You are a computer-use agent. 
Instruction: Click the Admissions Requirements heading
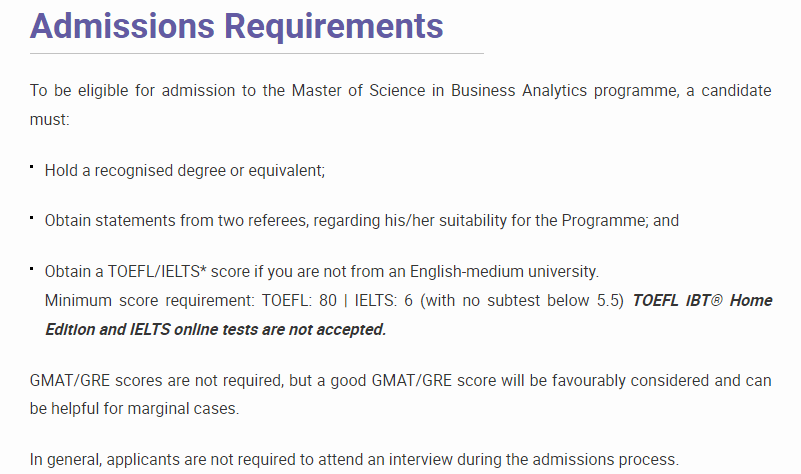point(237,26)
